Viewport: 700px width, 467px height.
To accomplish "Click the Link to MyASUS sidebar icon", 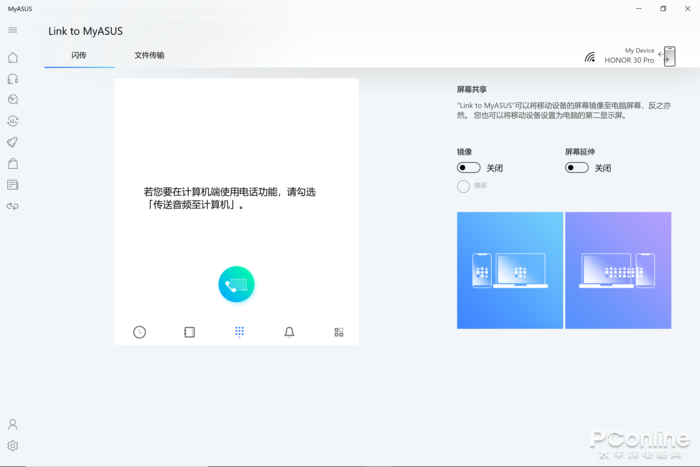I will (x=13, y=206).
